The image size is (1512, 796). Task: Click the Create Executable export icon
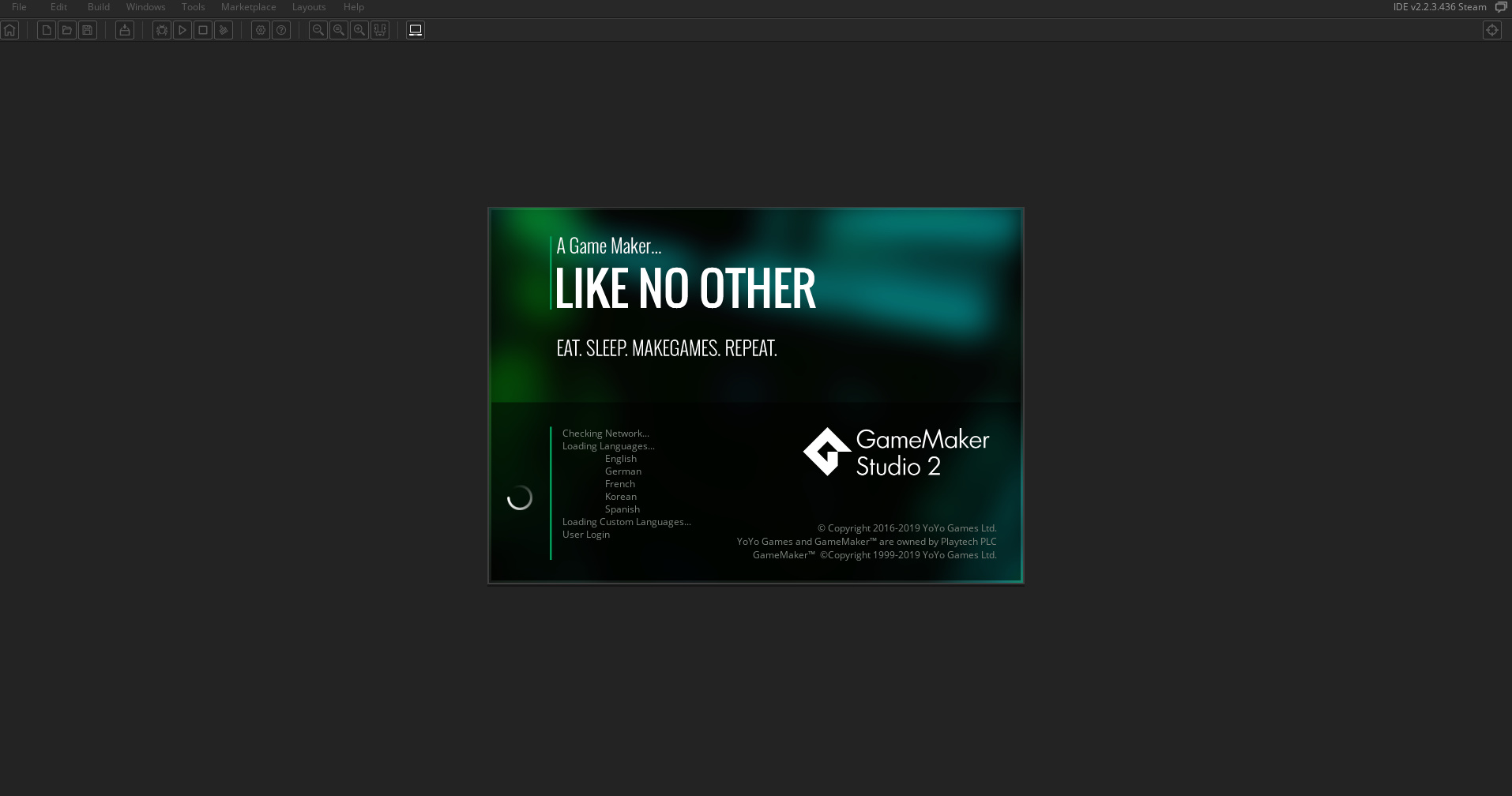(125, 30)
